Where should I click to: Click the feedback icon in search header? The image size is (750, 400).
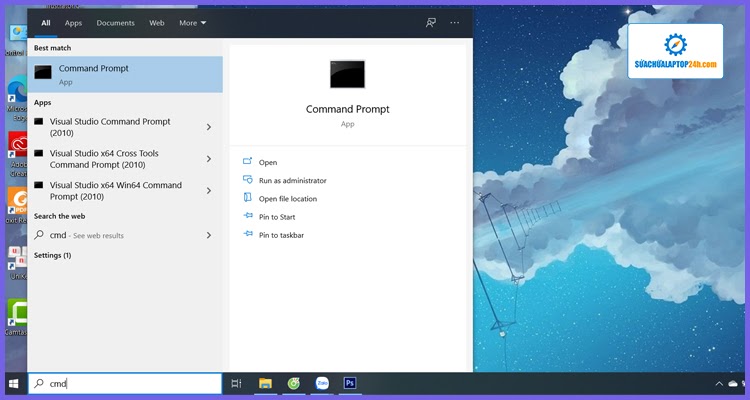pos(431,22)
